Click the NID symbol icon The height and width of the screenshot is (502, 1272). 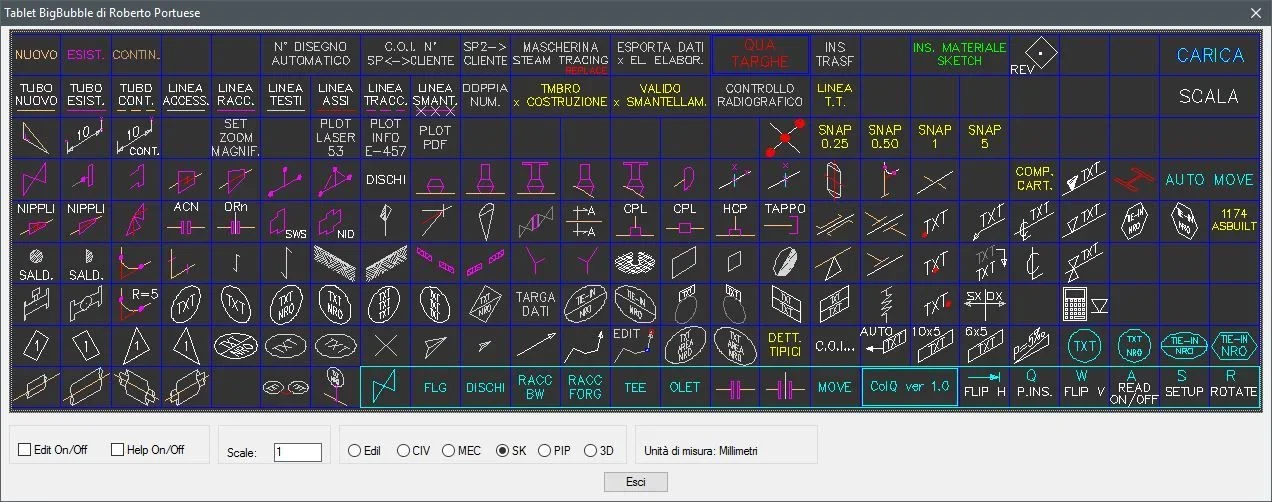click(x=336, y=219)
